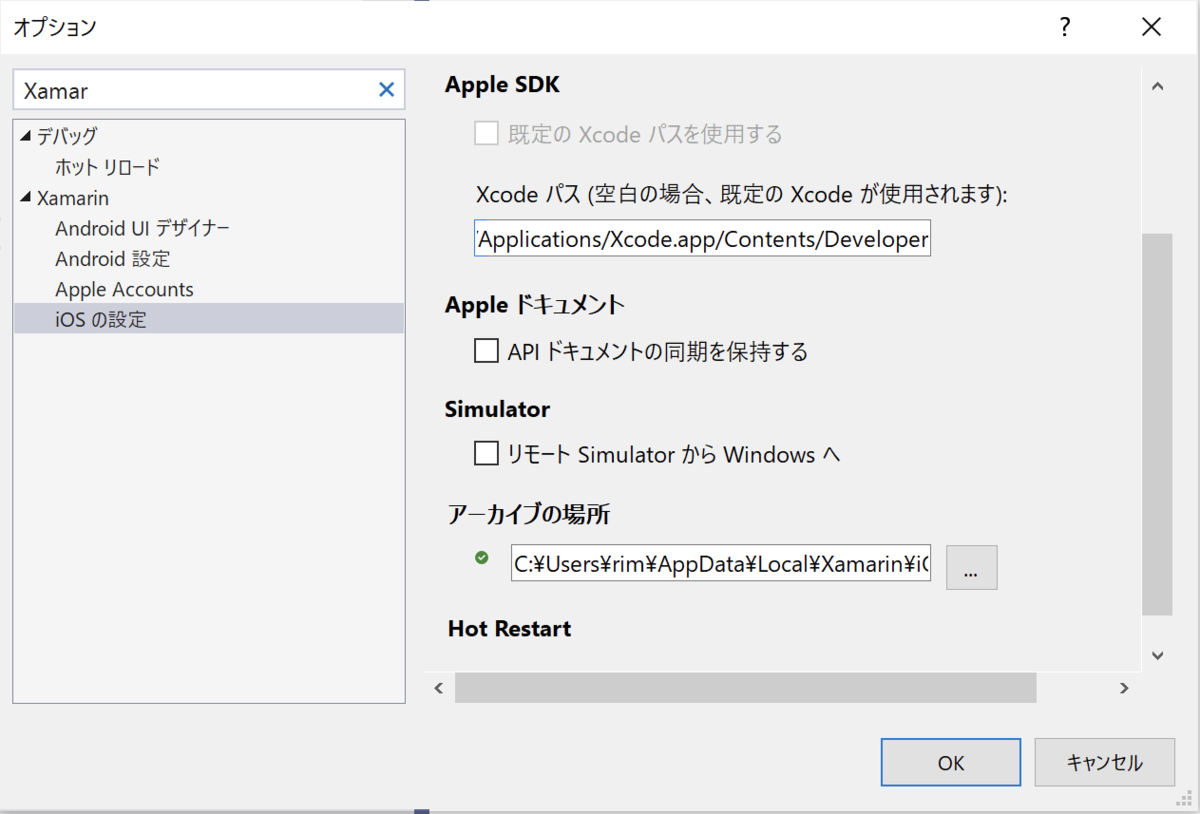Image resolution: width=1200 pixels, height=814 pixels.
Task: Click the down arrow on the vertical scrollbar
Action: click(1157, 655)
